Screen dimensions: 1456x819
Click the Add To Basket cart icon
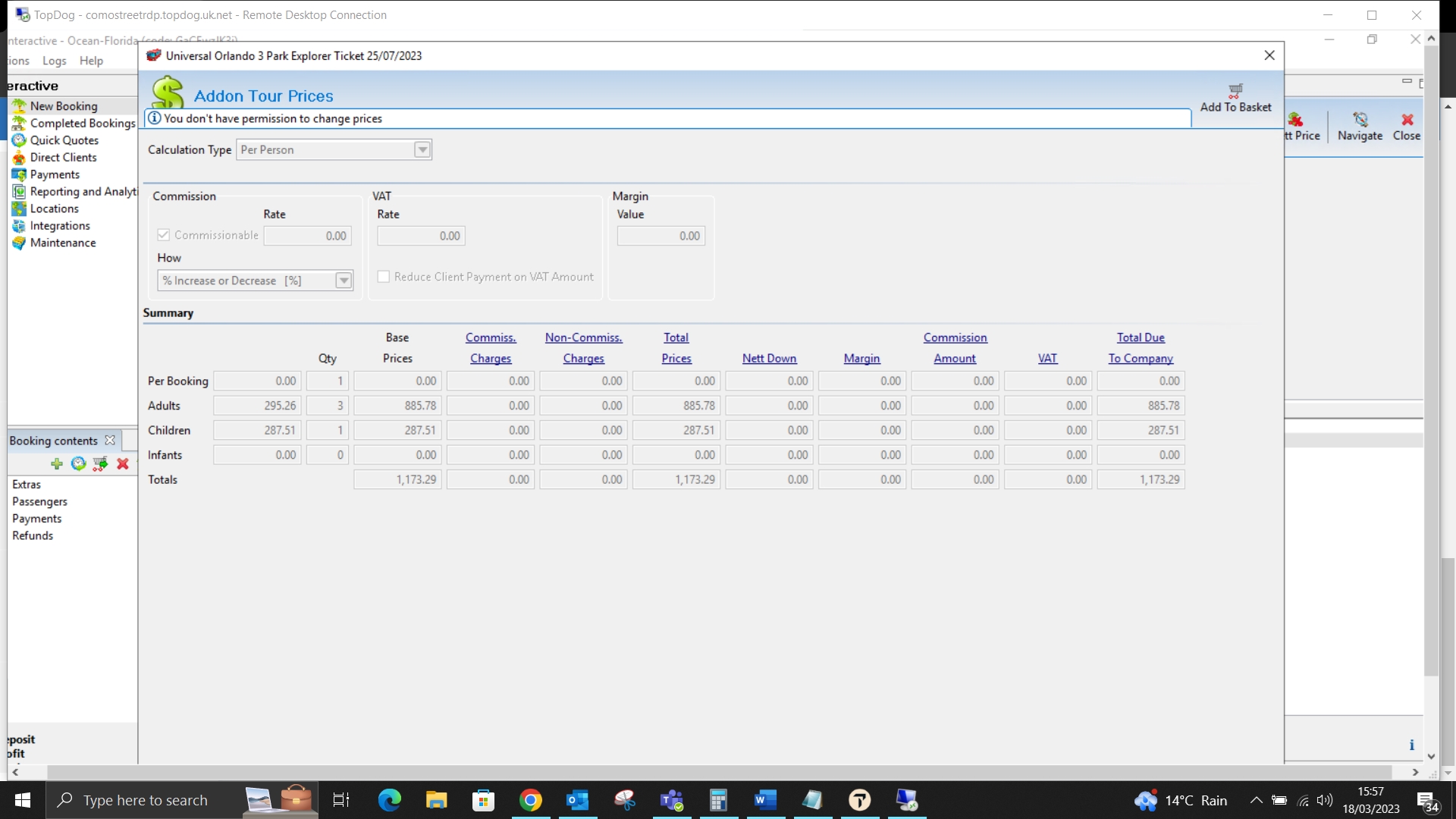1235,91
